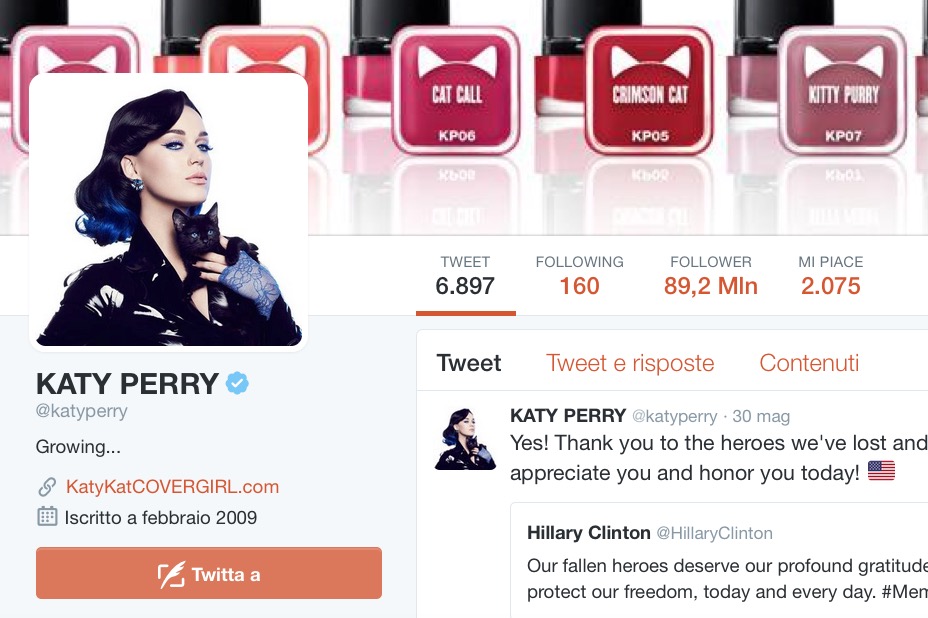This screenshot has height=618, width=928.
Task: Open the KatyKatCOVERGIRL.com link
Action: point(172,487)
